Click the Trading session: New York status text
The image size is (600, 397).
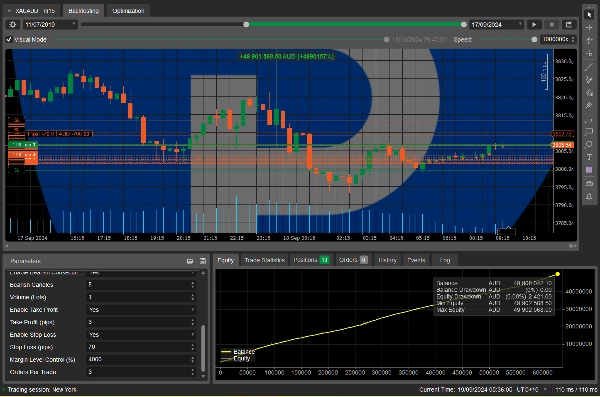click(x=42, y=390)
